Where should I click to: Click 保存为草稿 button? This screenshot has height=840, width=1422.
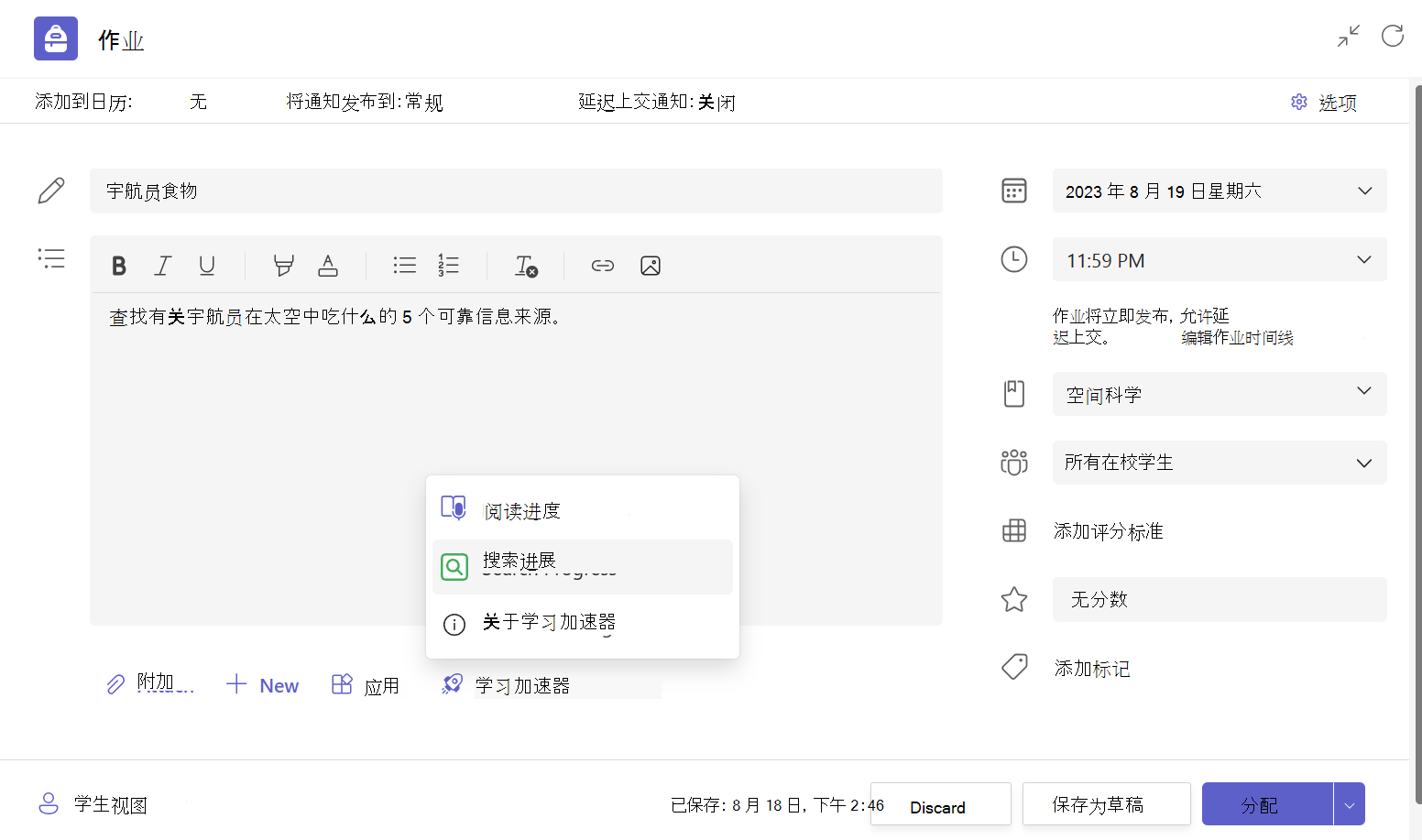1107,804
